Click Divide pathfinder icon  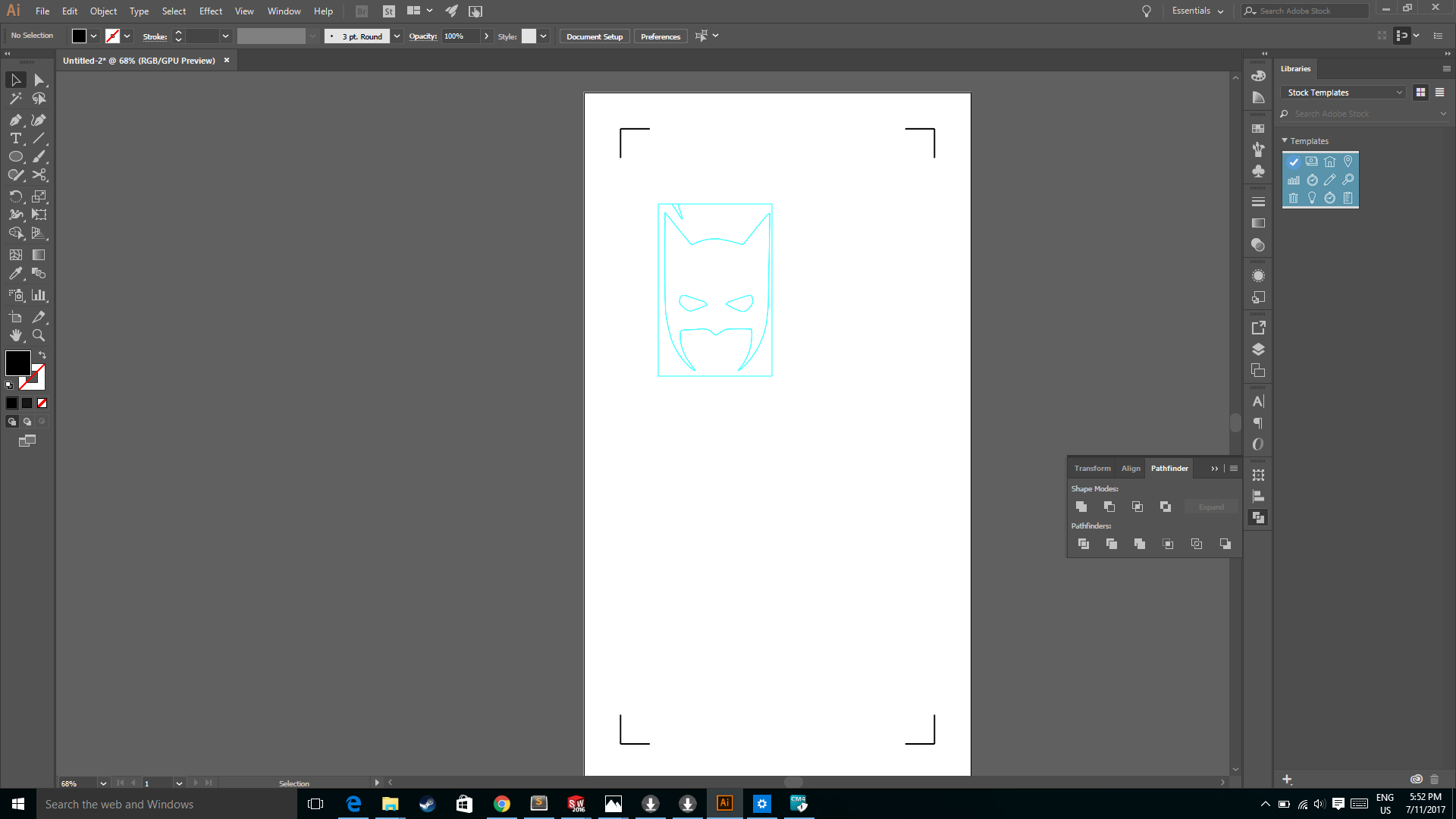[x=1084, y=544]
